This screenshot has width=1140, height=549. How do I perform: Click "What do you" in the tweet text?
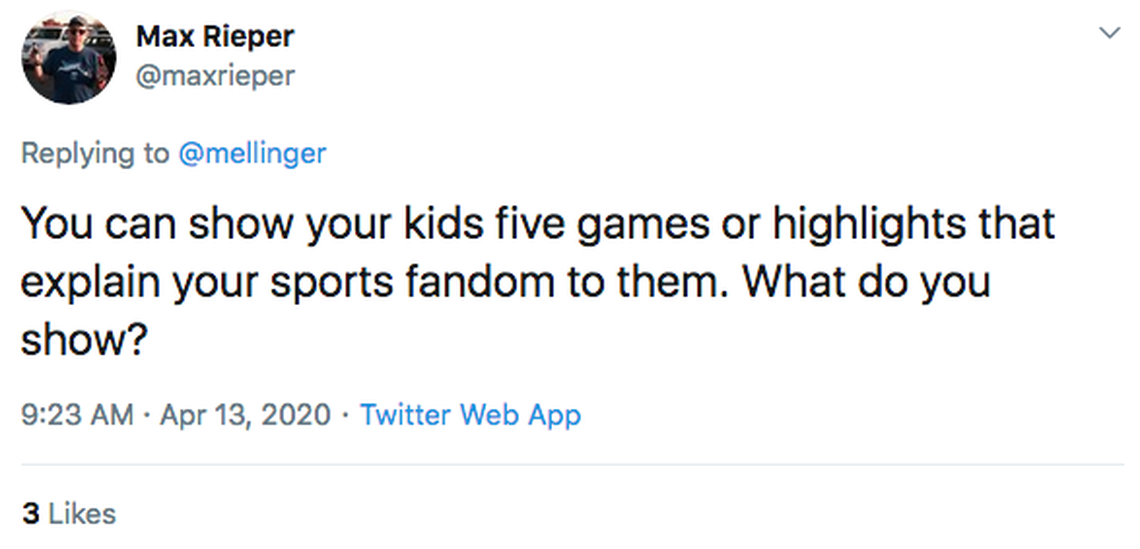pyautogui.click(x=866, y=282)
